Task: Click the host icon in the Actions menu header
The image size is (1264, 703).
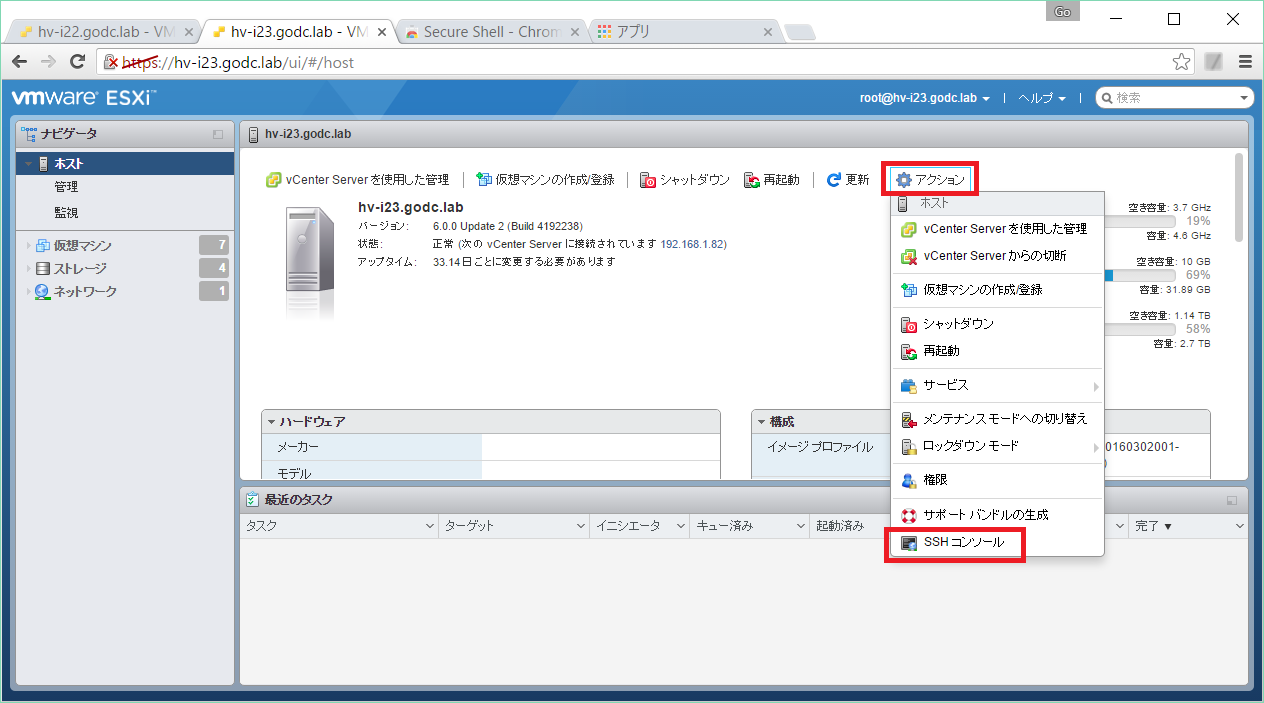Action: tap(902, 204)
